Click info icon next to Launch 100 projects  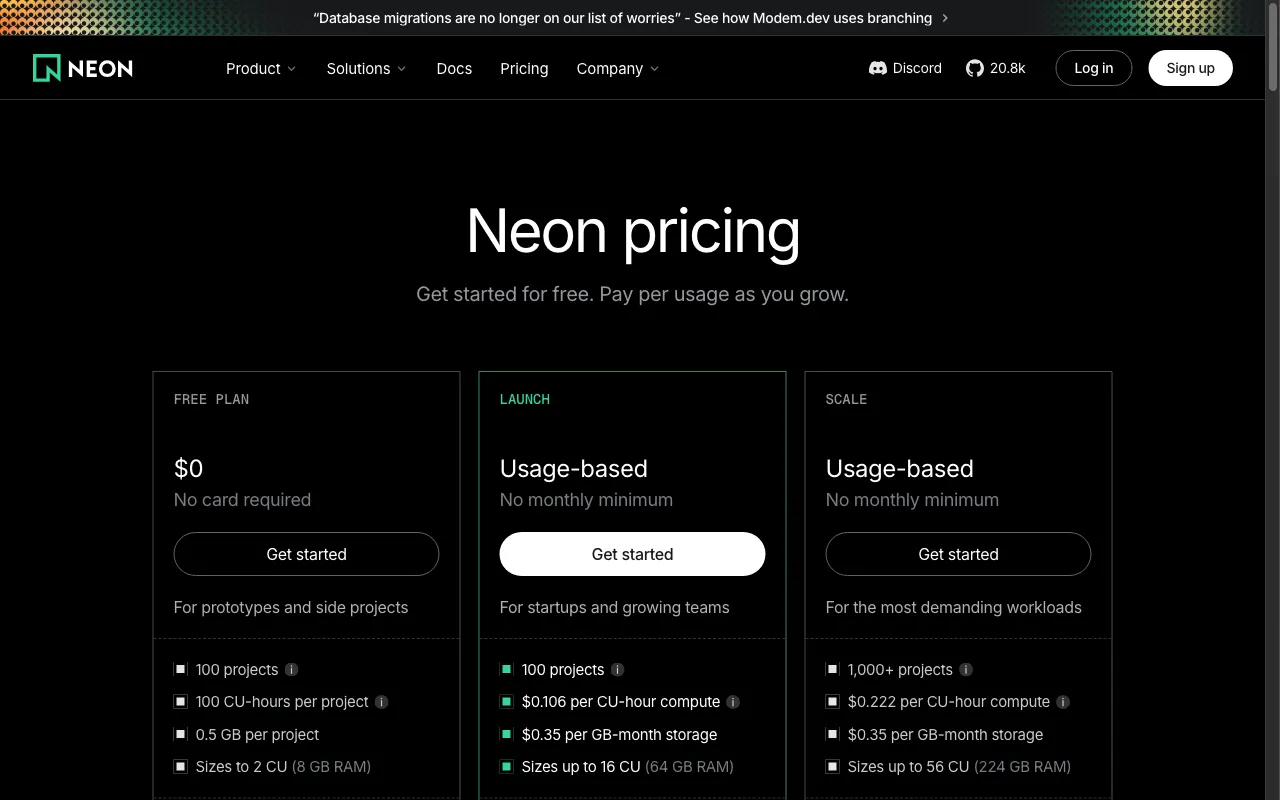[617, 670]
